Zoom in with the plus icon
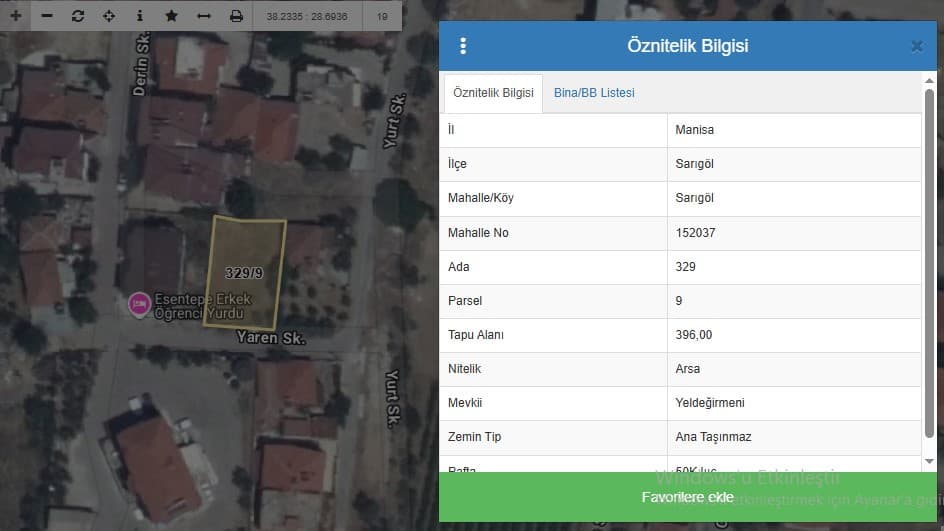 [x=16, y=16]
